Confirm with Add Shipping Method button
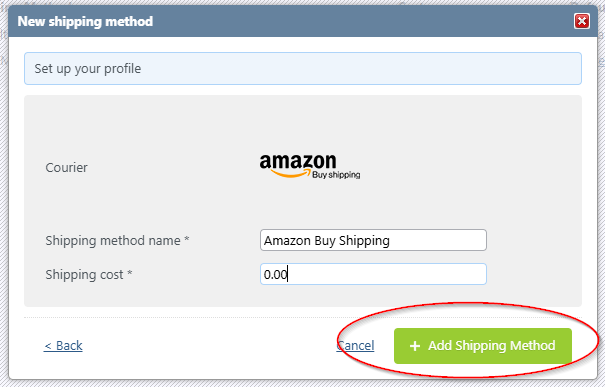The width and height of the screenshot is (605, 387). tap(483, 346)
